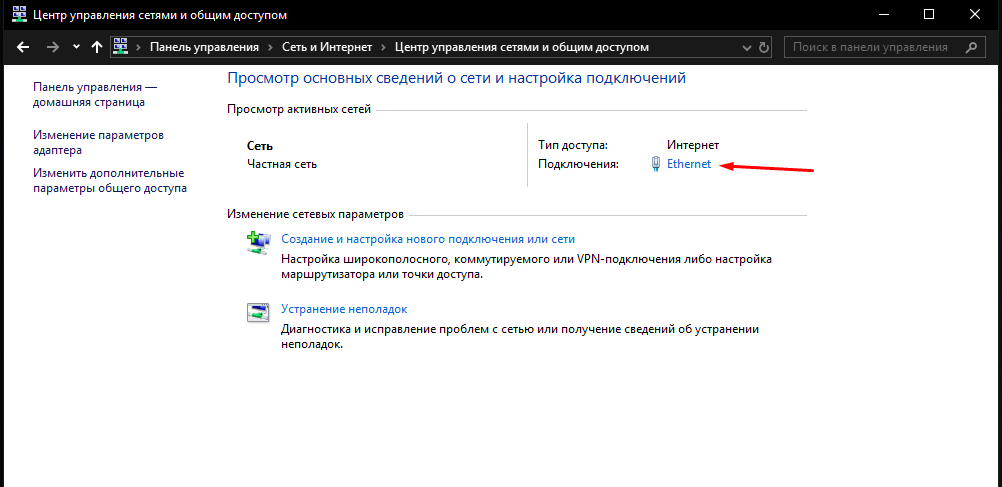Minimize the Network Center window
This screenshot has width=1002, height=487.
883,14
